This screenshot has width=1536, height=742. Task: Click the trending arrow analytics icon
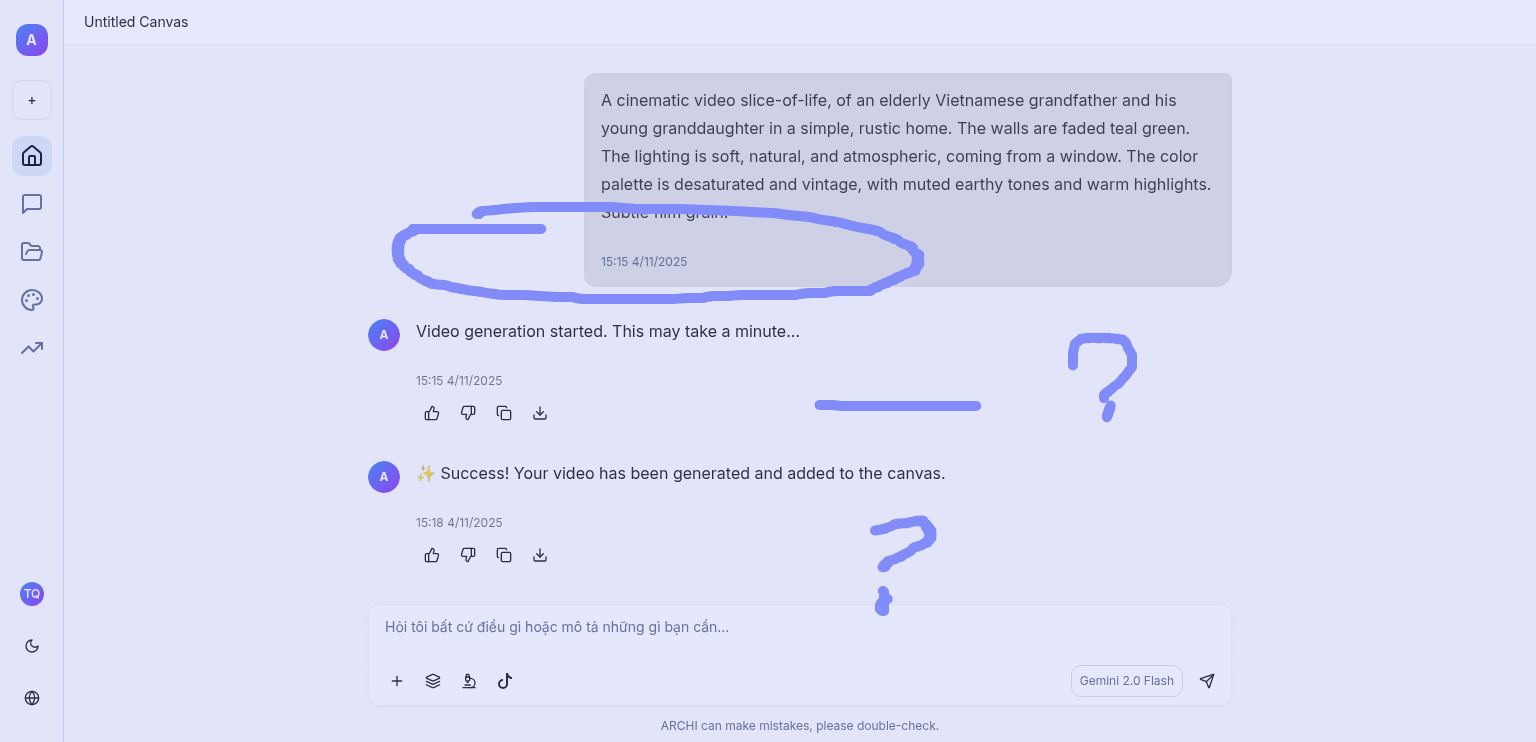[32, 348]
